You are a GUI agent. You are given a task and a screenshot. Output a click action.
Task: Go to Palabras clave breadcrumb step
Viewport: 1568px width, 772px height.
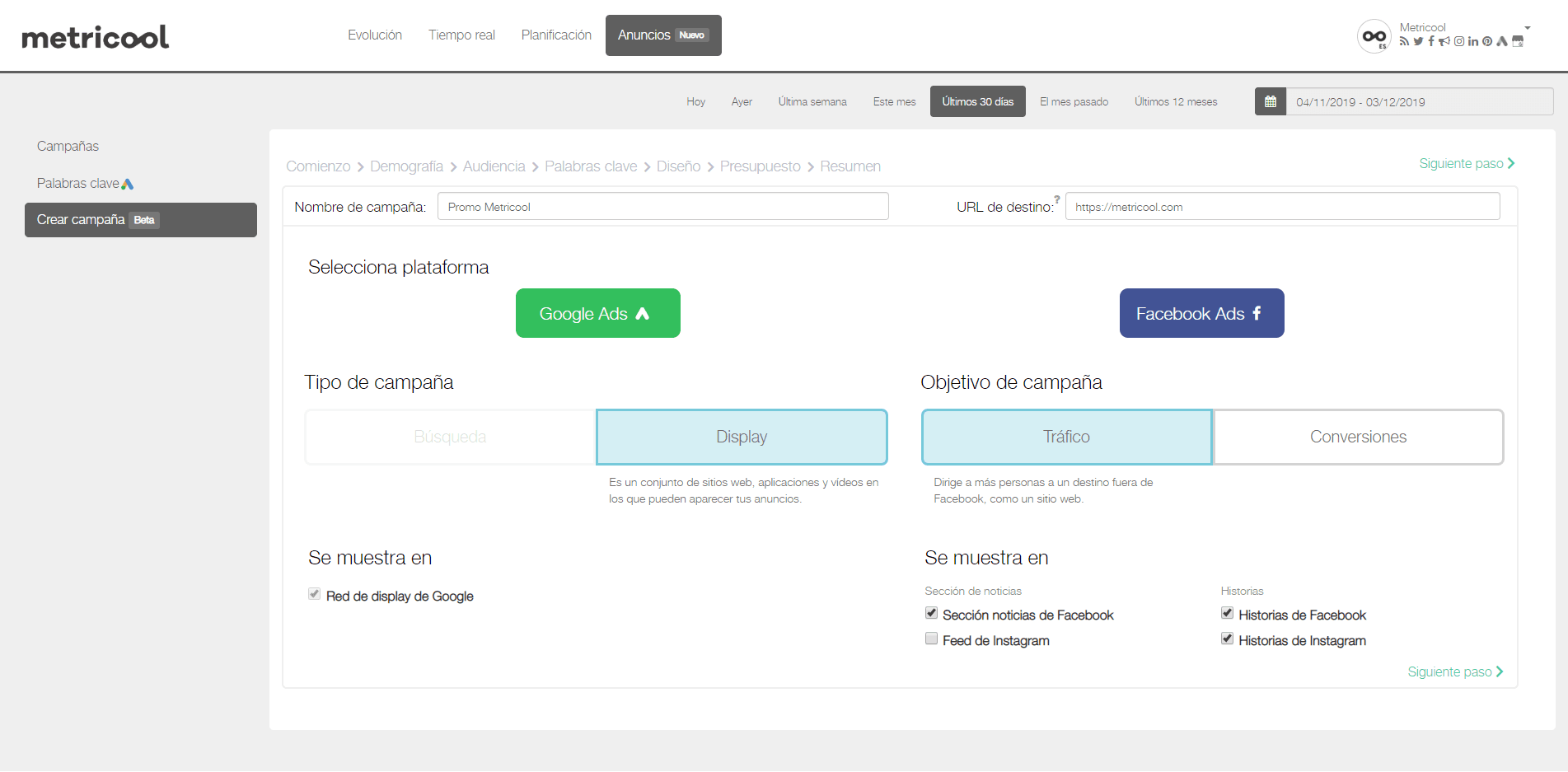(x=591, y=166)
